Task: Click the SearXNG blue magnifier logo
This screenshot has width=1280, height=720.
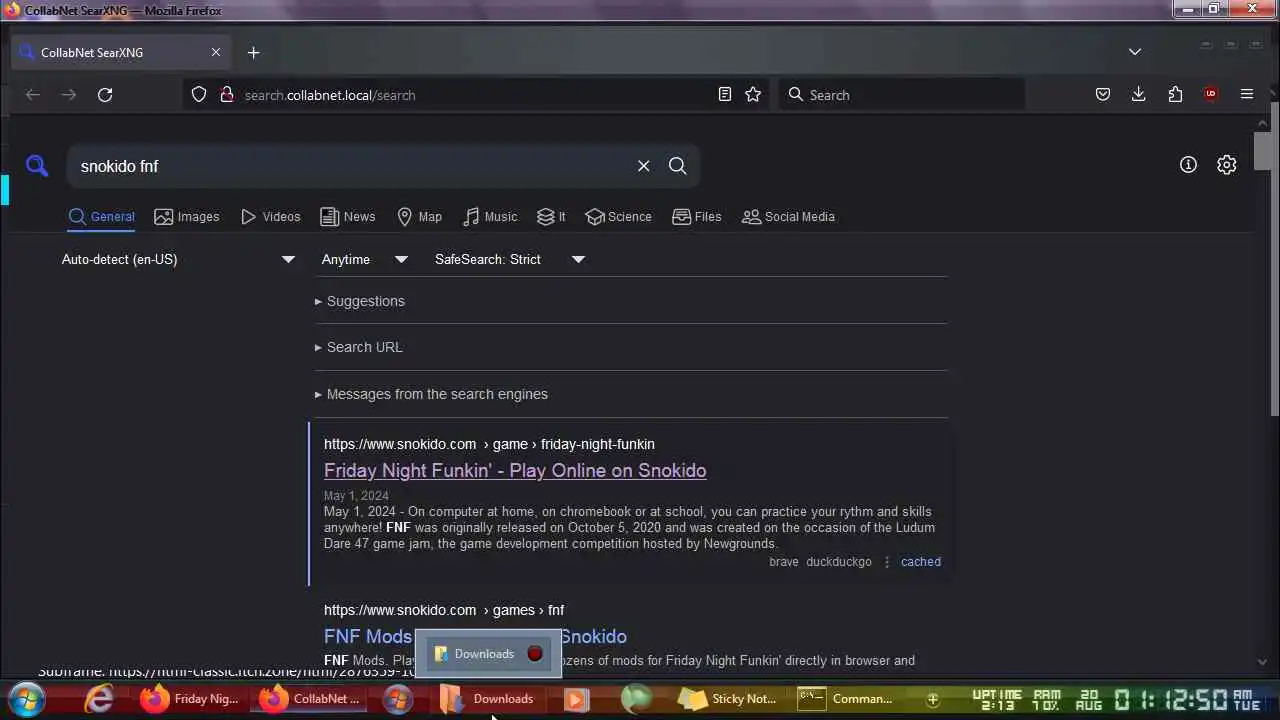Action: (37, 166)
